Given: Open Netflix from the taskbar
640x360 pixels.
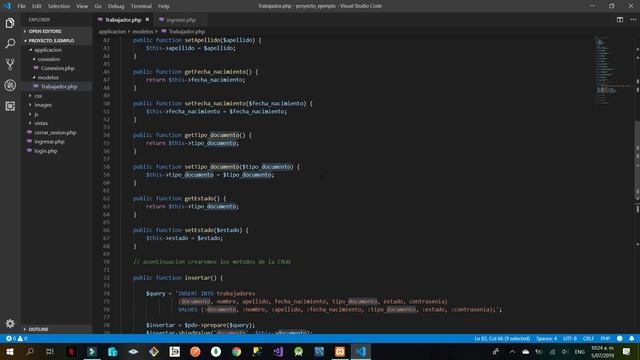Looking at the screenshot, I should tap(71, 351).
